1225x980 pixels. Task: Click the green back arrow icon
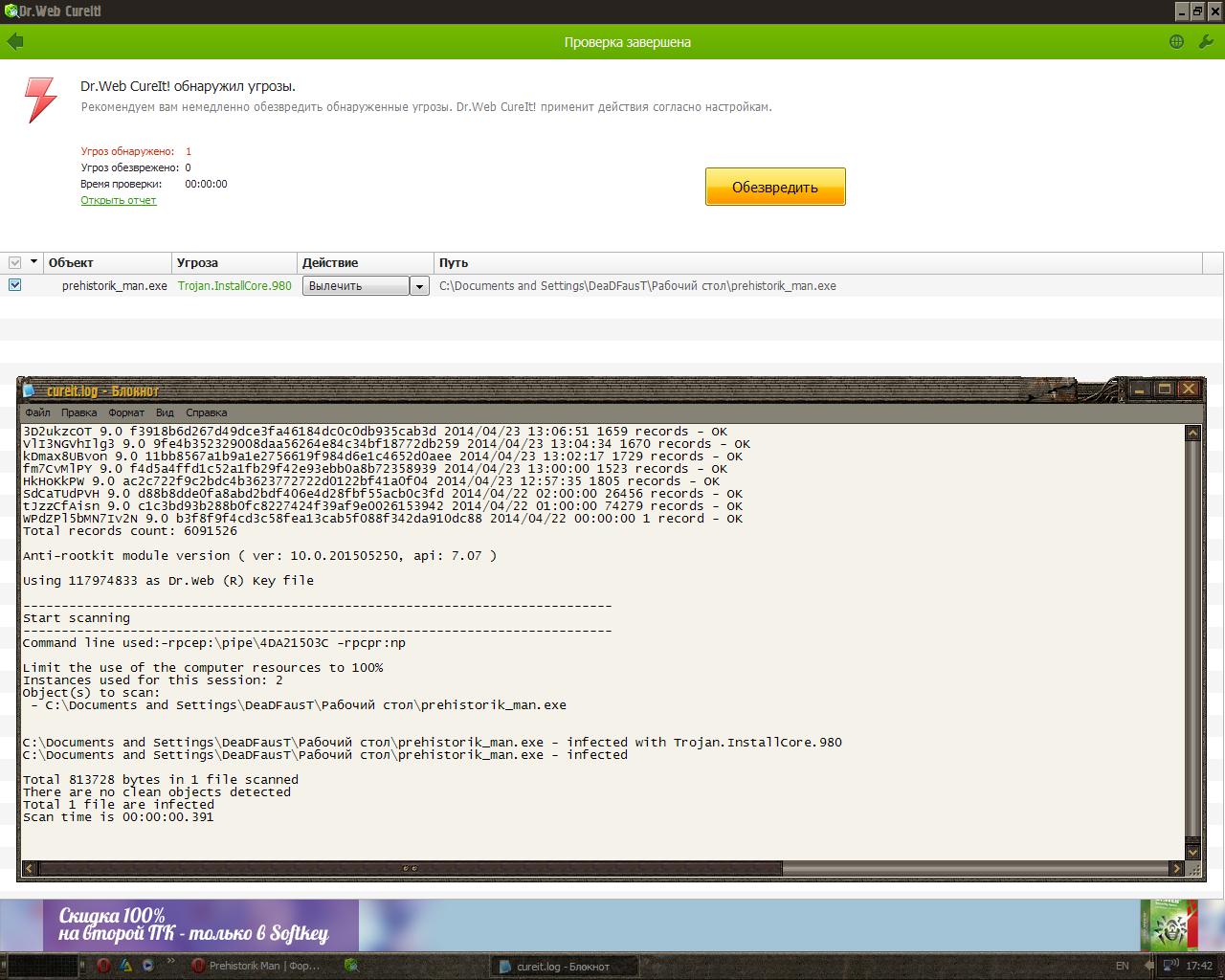click(14, 42)
